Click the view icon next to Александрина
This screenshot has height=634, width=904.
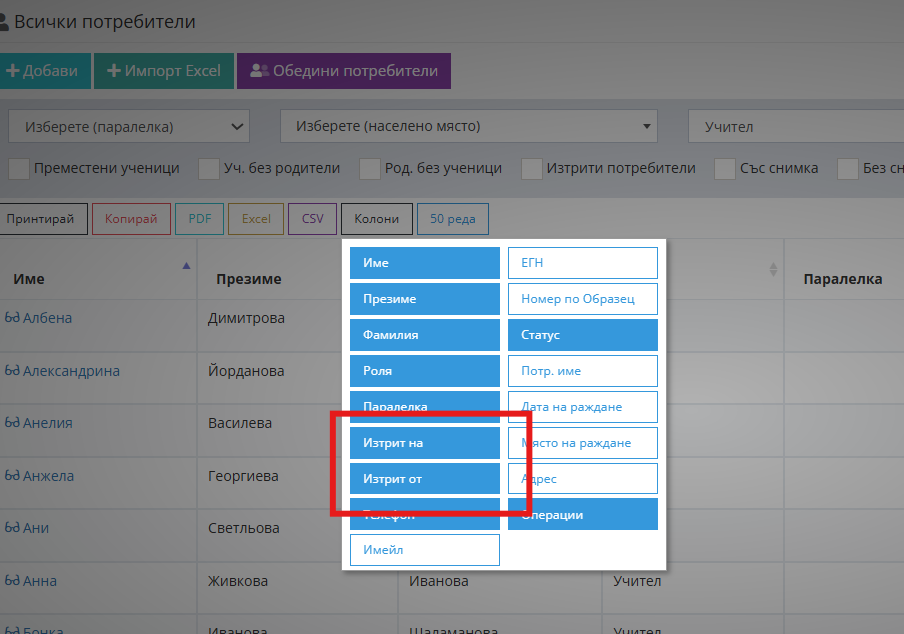12,371
